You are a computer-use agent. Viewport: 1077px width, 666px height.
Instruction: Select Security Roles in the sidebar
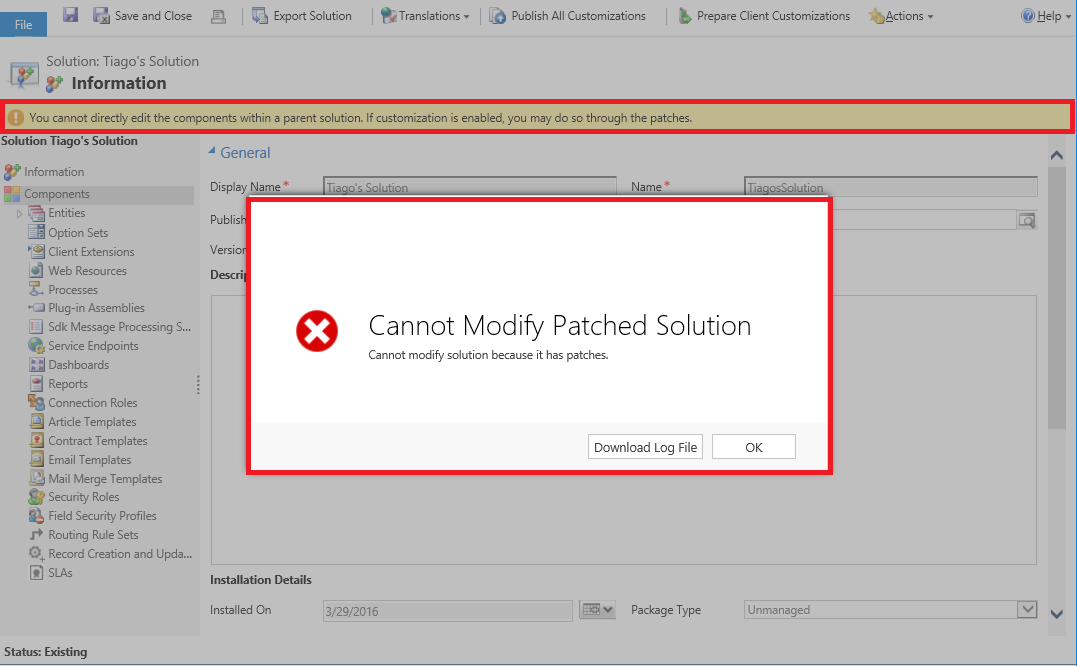[83, 497]
